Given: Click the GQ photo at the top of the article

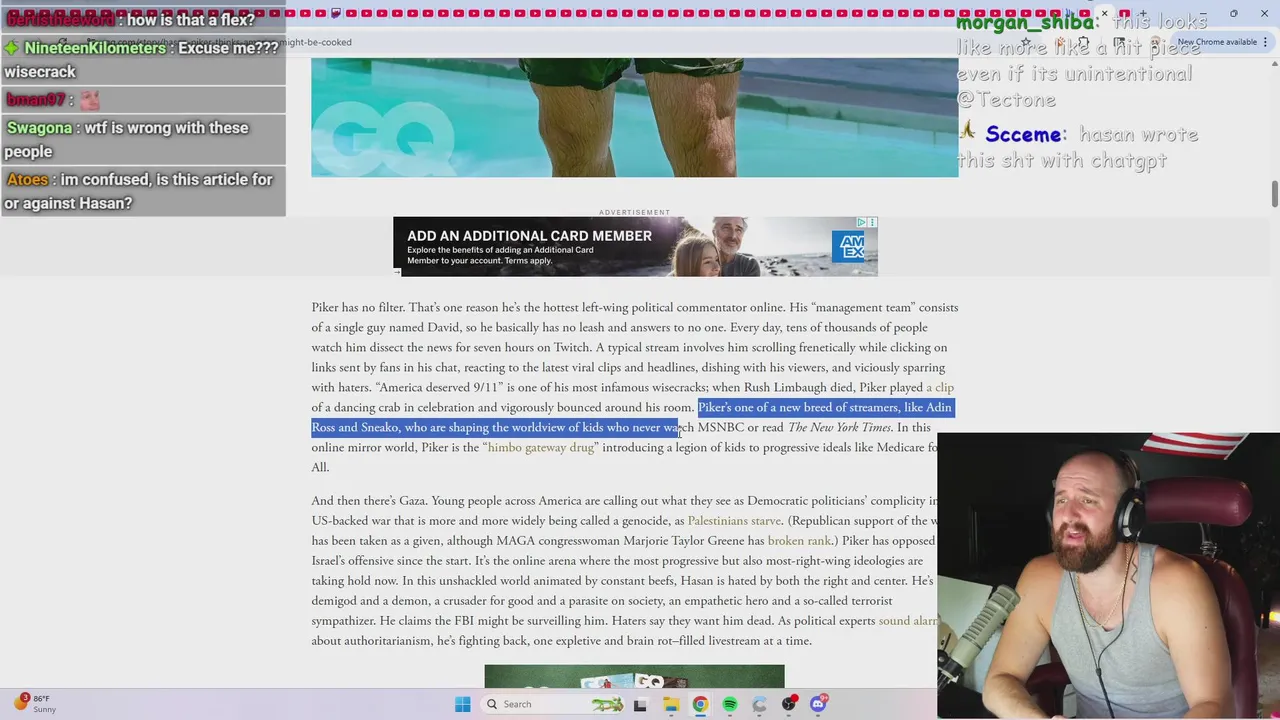Looking at the screenshot, I should pos(634,117).
